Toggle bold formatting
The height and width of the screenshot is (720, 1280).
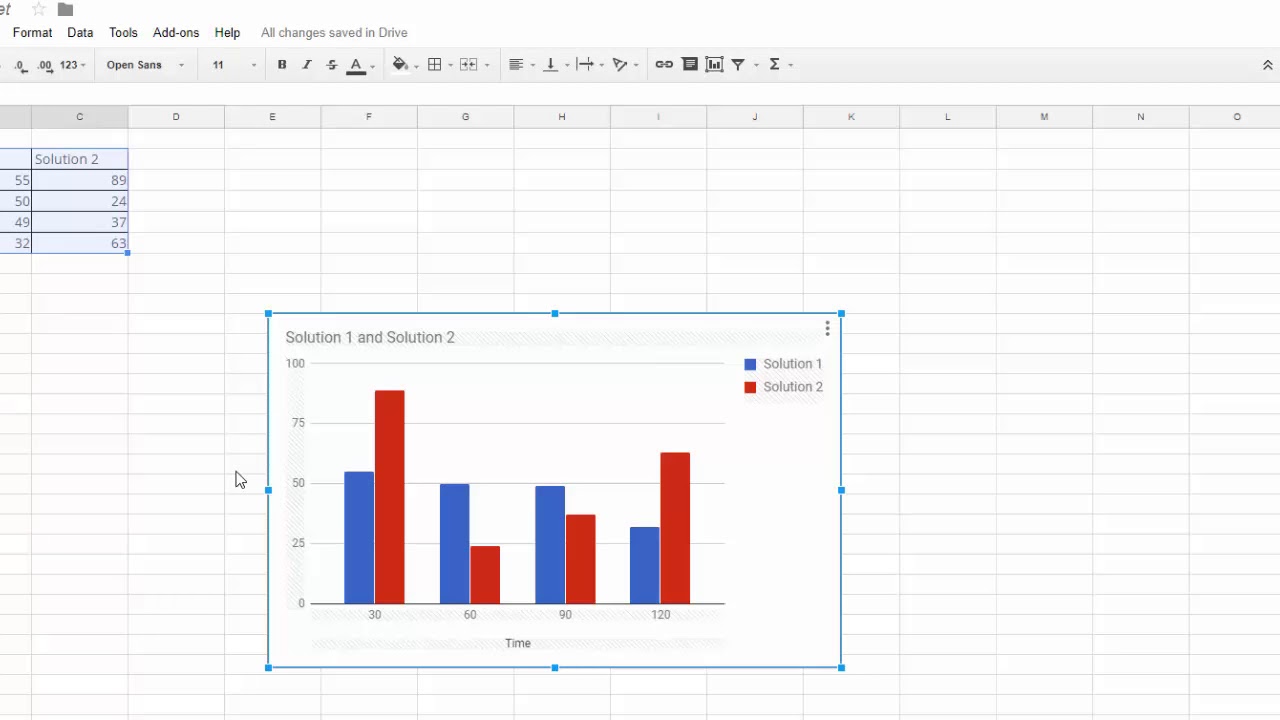tap(282, 65)
